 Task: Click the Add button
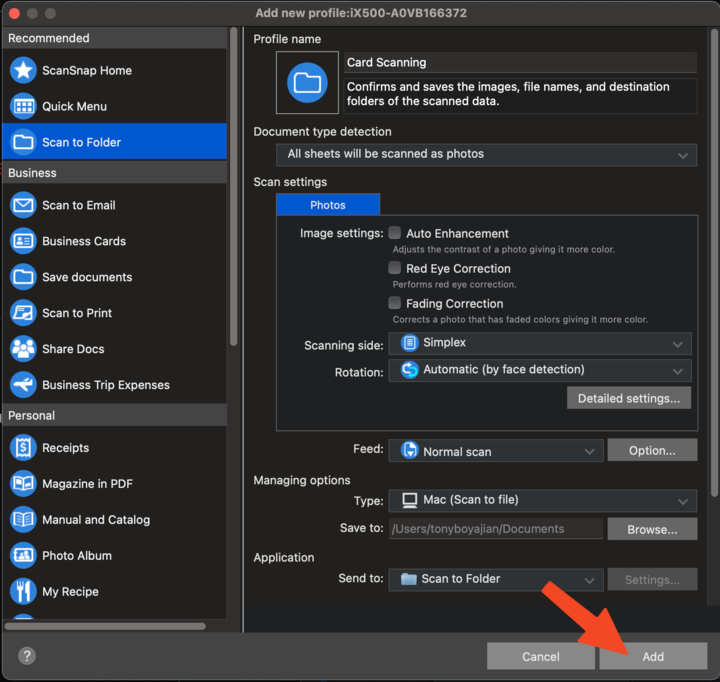(x=653, y=656)
